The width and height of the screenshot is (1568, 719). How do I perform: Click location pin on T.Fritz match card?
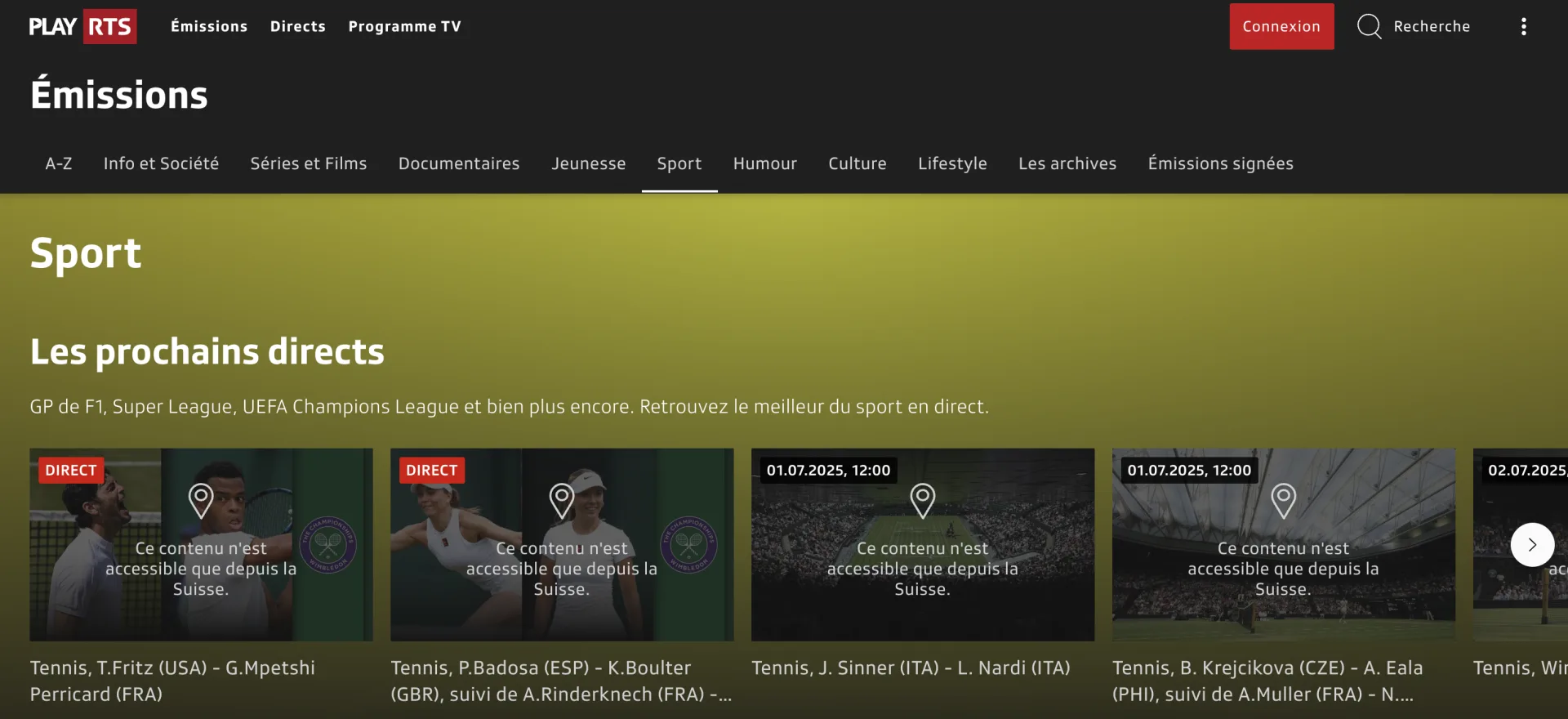201,500
